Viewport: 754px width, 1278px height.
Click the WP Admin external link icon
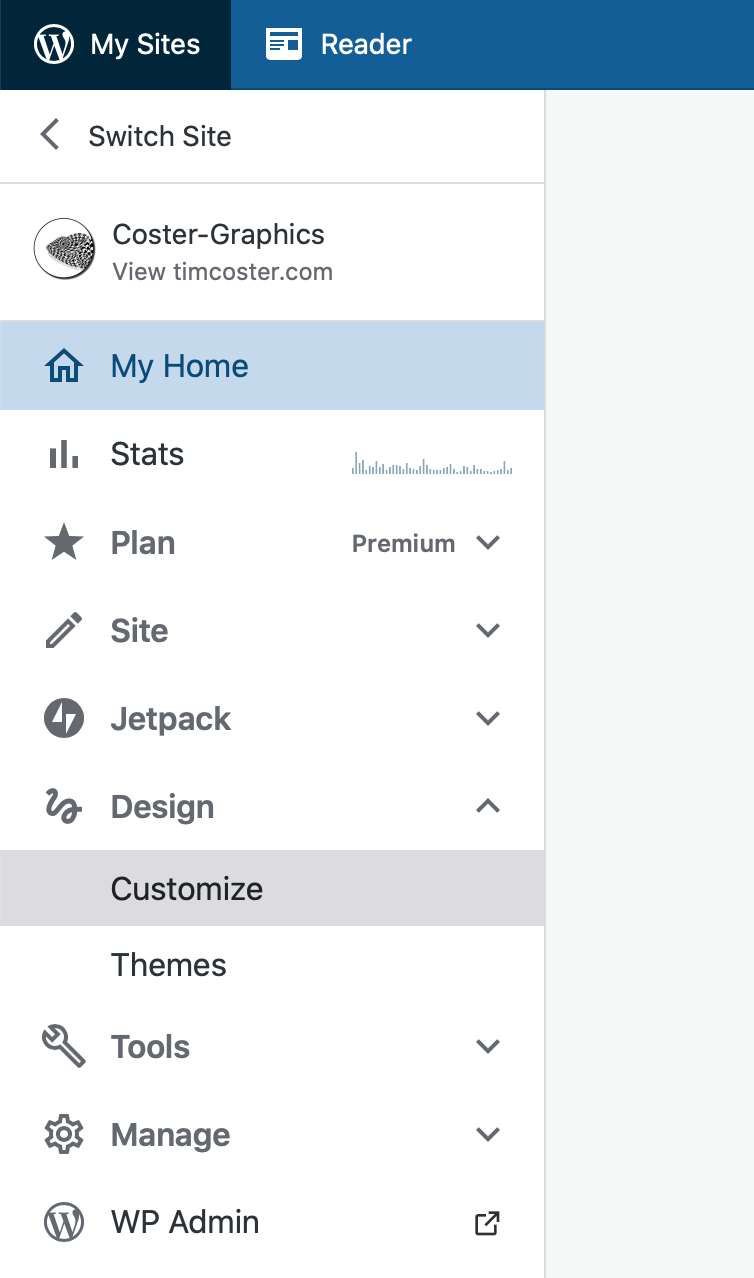(487, 1223)
